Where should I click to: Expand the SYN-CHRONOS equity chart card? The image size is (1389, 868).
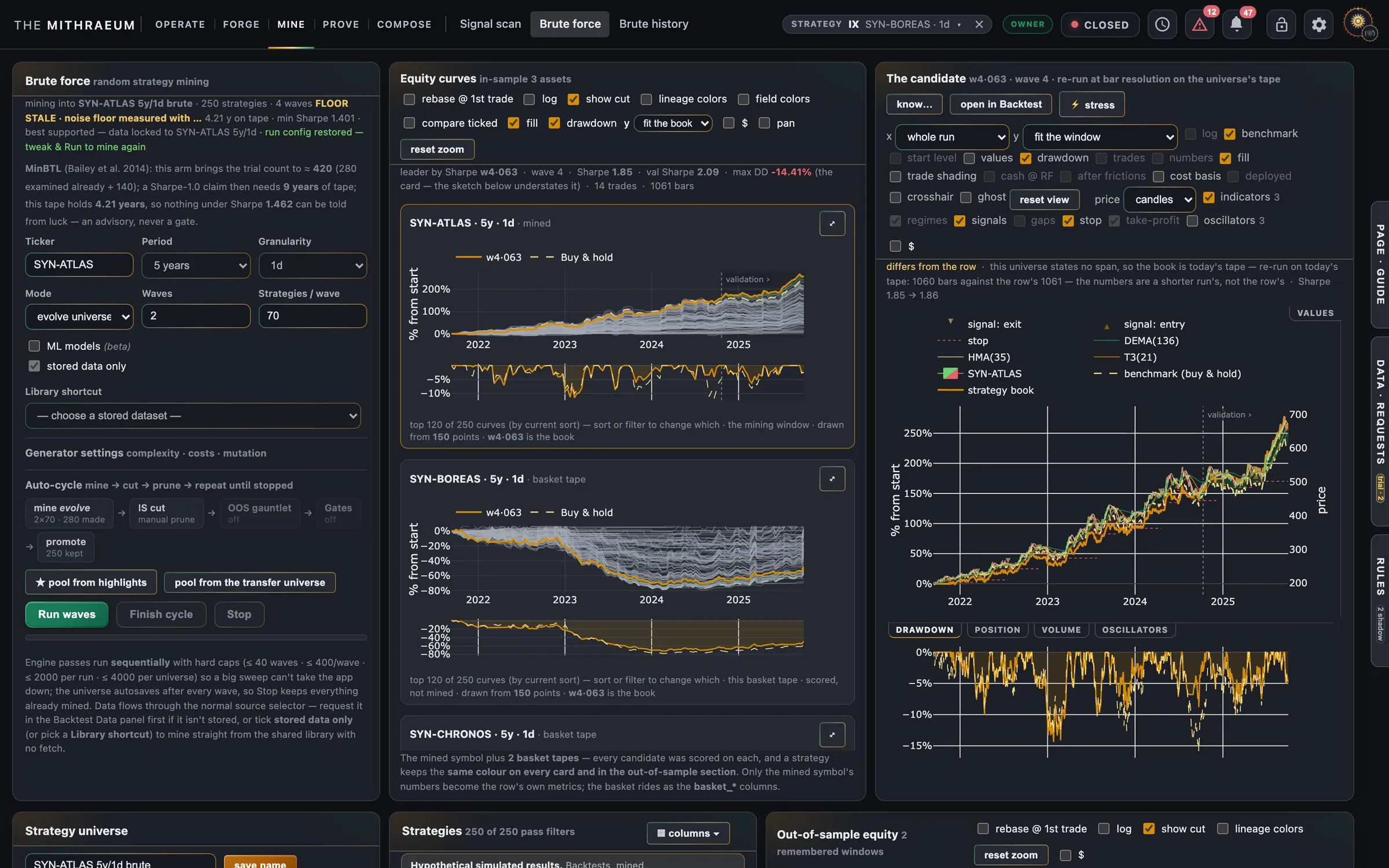point(832,734)
